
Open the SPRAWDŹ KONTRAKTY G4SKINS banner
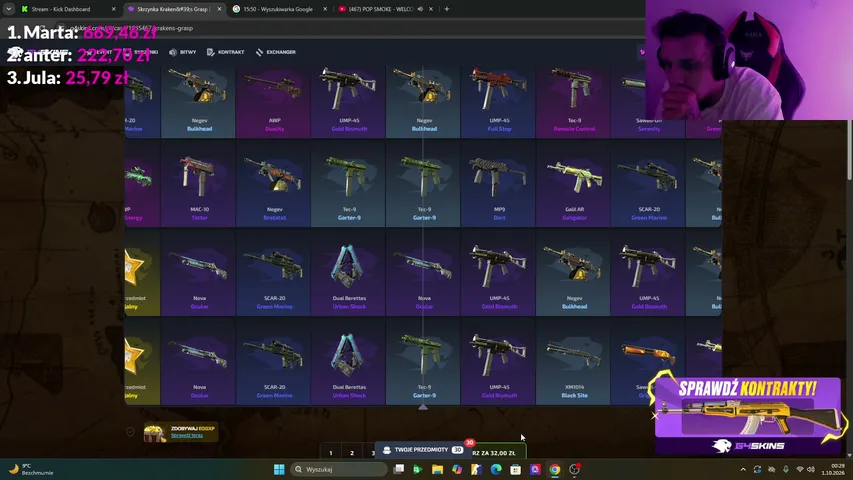click(x=748, y=414)
